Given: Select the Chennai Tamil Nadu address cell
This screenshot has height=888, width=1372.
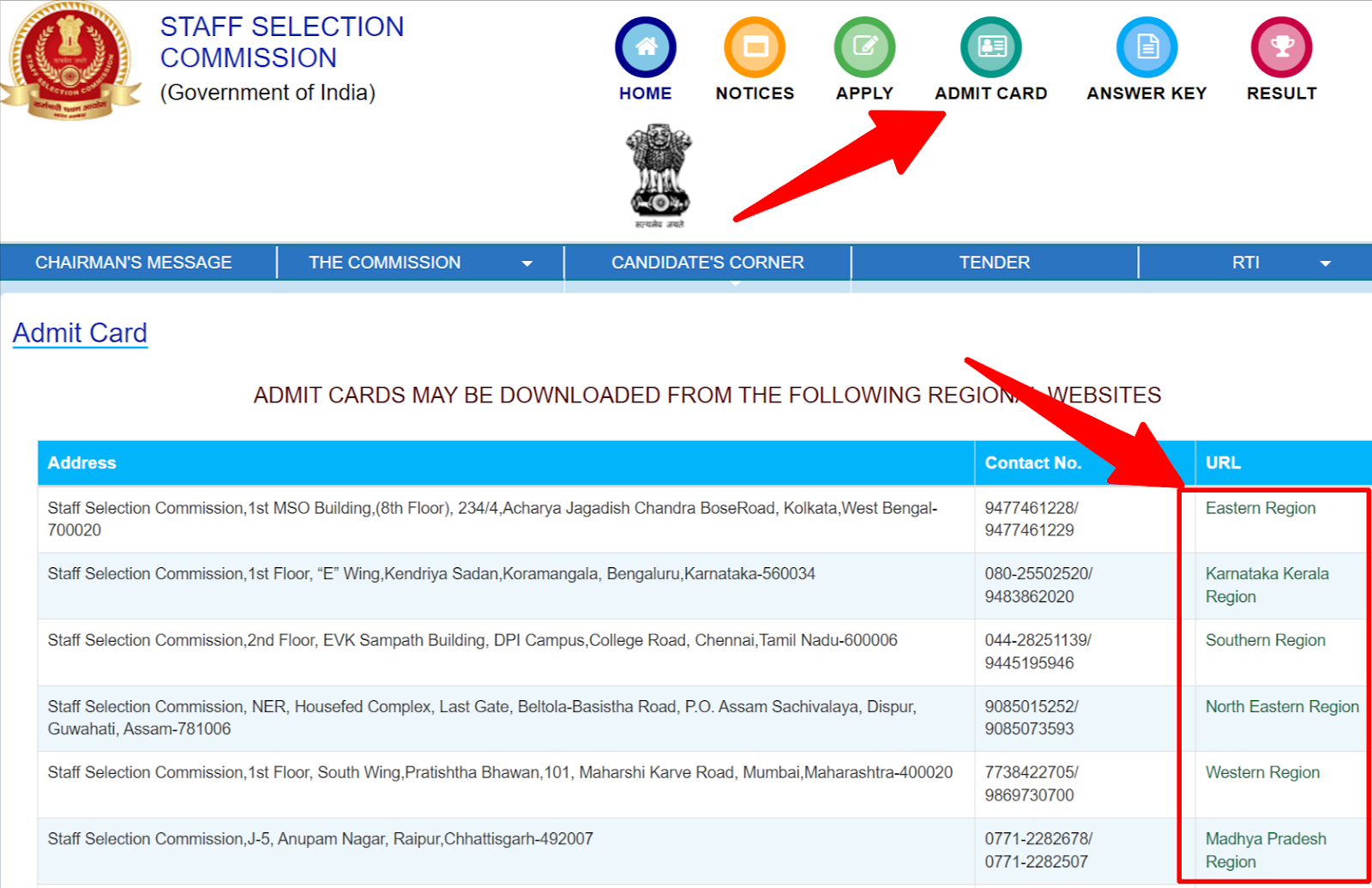Looking at the screenshot, I should (506, 652).
